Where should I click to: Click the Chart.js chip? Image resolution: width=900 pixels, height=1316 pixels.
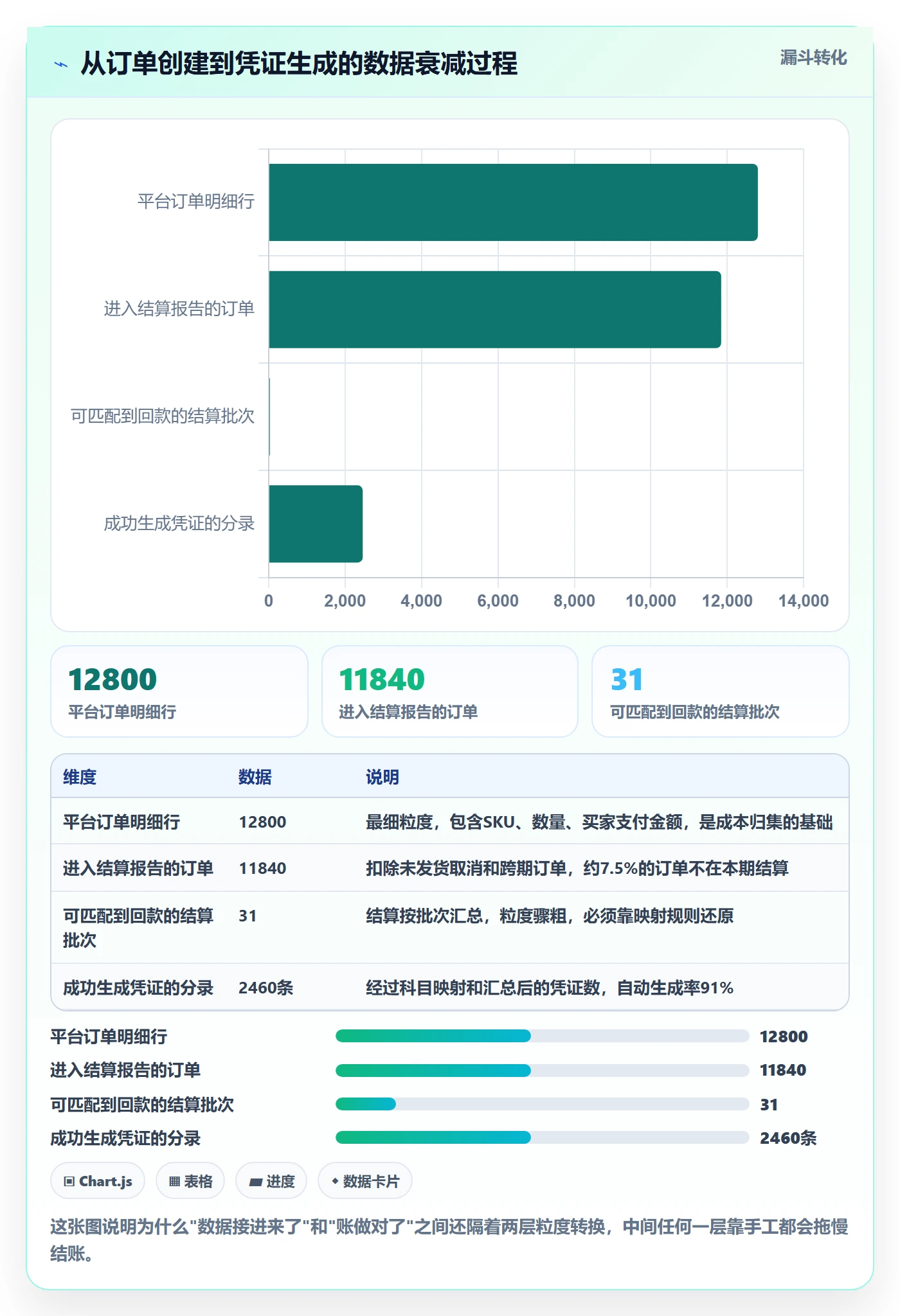(x=98, y=1181)
